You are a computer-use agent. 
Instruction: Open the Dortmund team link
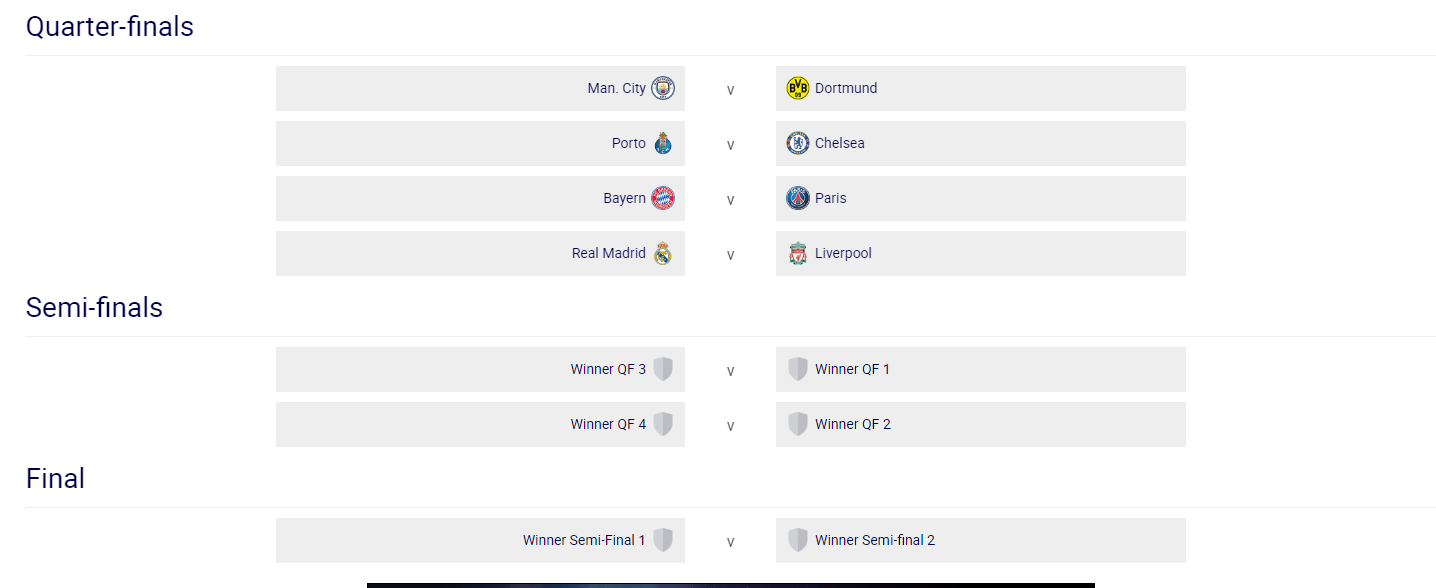point(846,88)
